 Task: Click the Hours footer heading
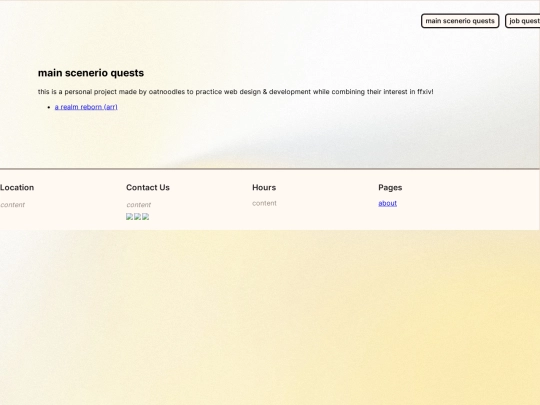pyautogui.click(x=264, y=187)
